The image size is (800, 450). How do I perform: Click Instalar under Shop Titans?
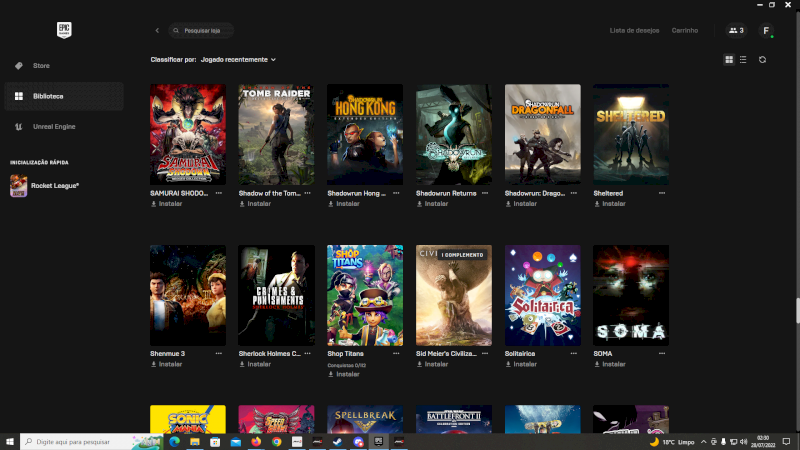point(347,374)
